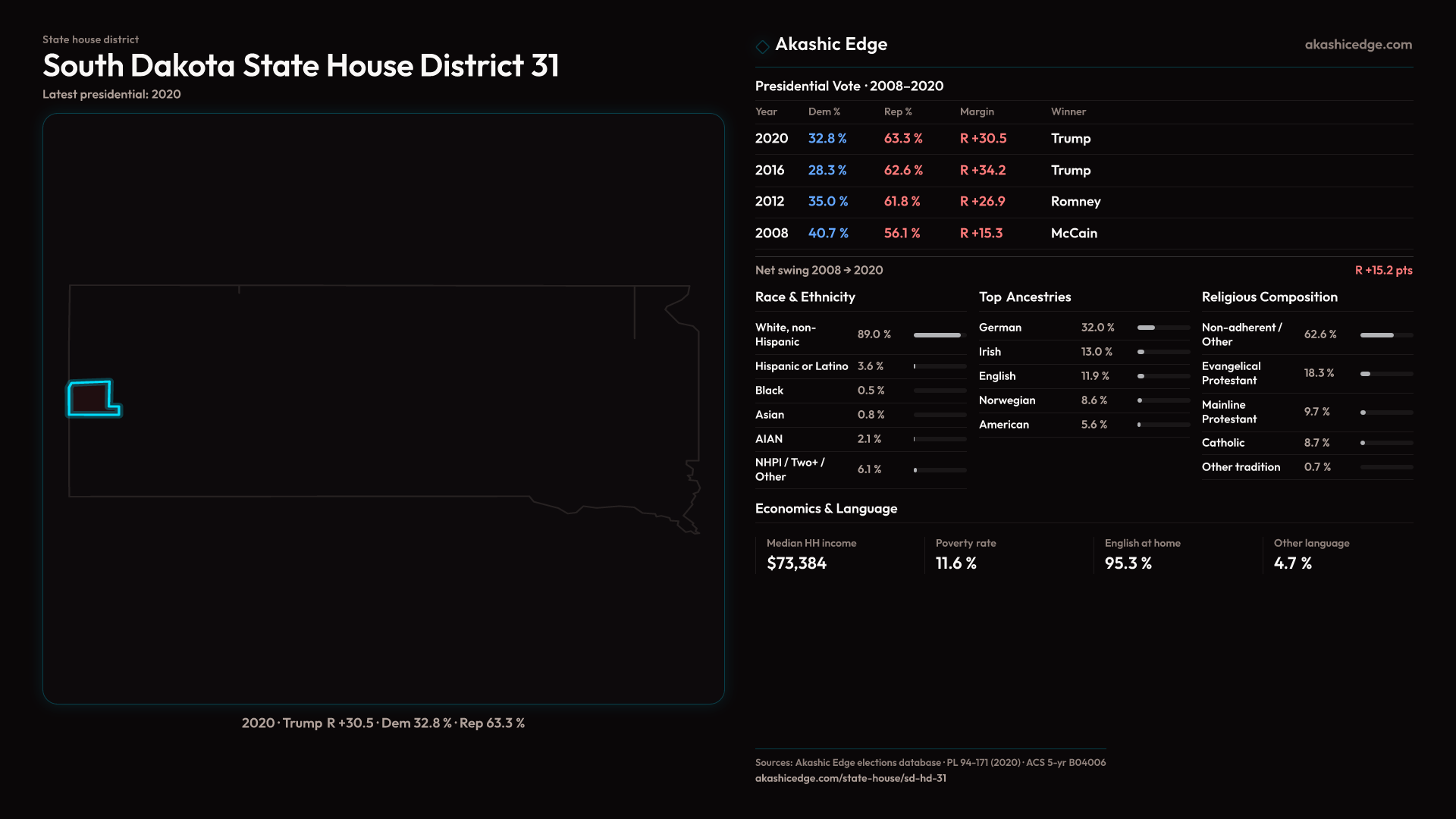The width and height of the screenshot is (1456, 819).
Task: Click the R +15.2 pts net swing value
Action: 1382,271
